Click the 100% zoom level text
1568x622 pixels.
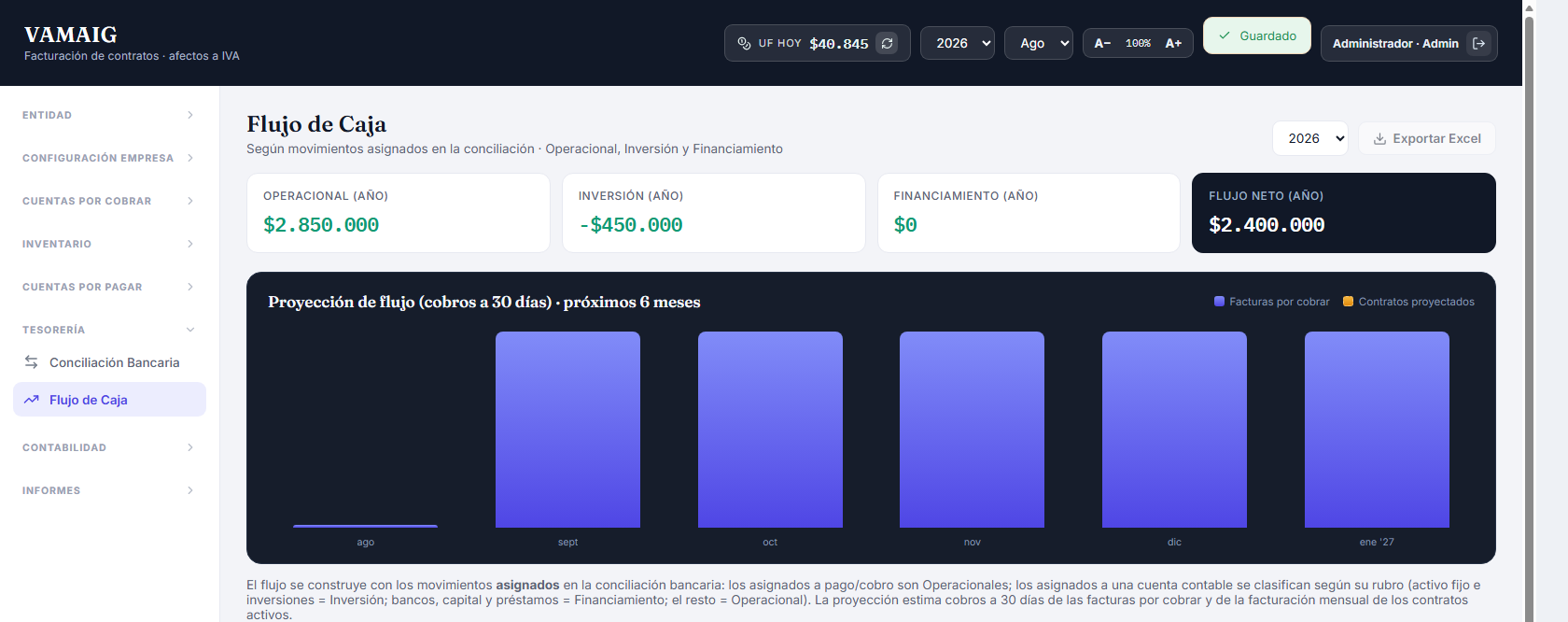pos(1138,43)
